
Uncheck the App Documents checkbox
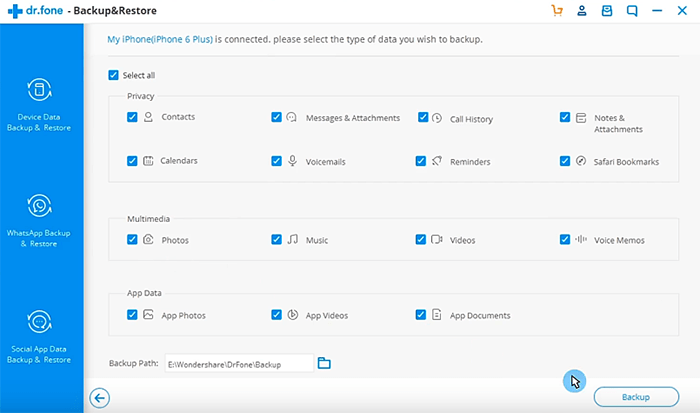coord(421,315)
